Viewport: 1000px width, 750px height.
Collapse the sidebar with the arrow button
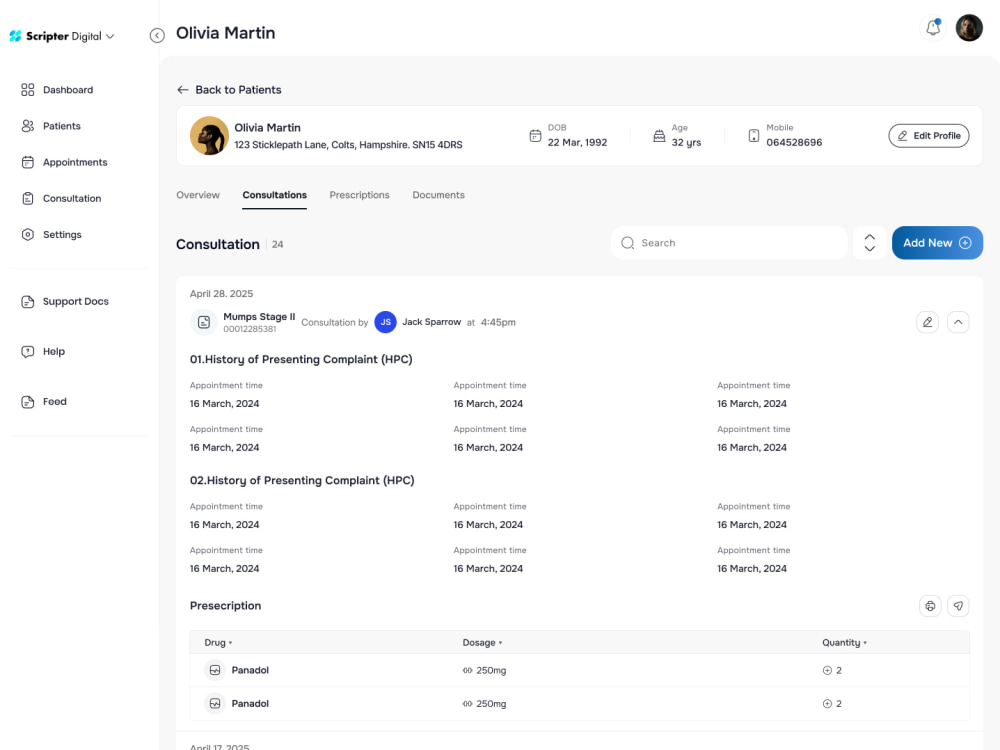tap(157, 36)
